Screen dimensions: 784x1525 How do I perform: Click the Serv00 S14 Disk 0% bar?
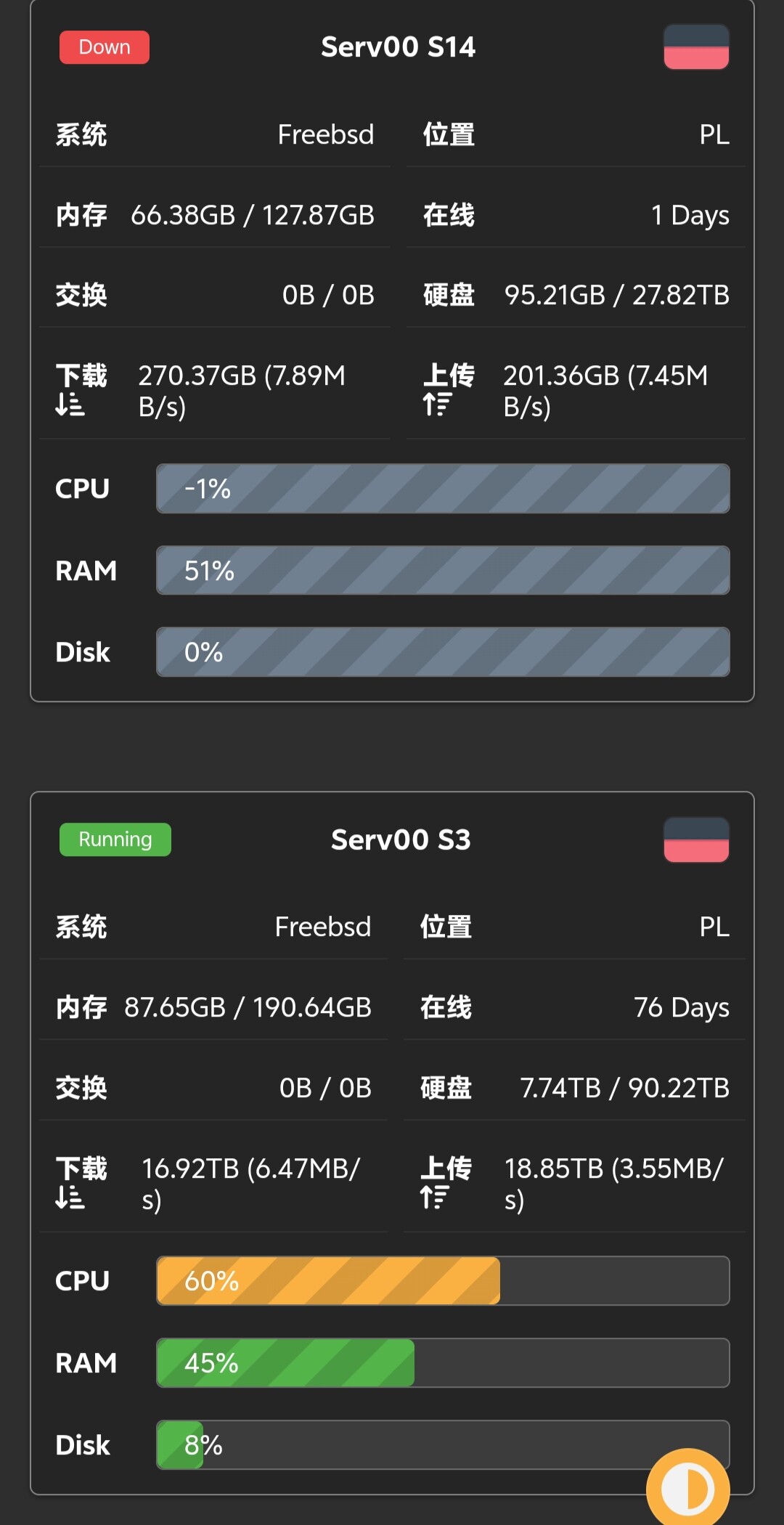tap(443, 652)
